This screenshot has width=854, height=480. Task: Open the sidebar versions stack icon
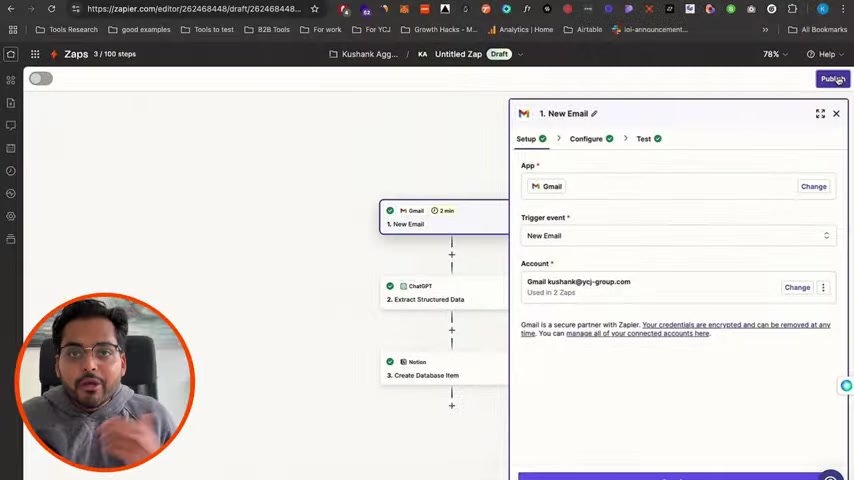[x=11, y=239]
